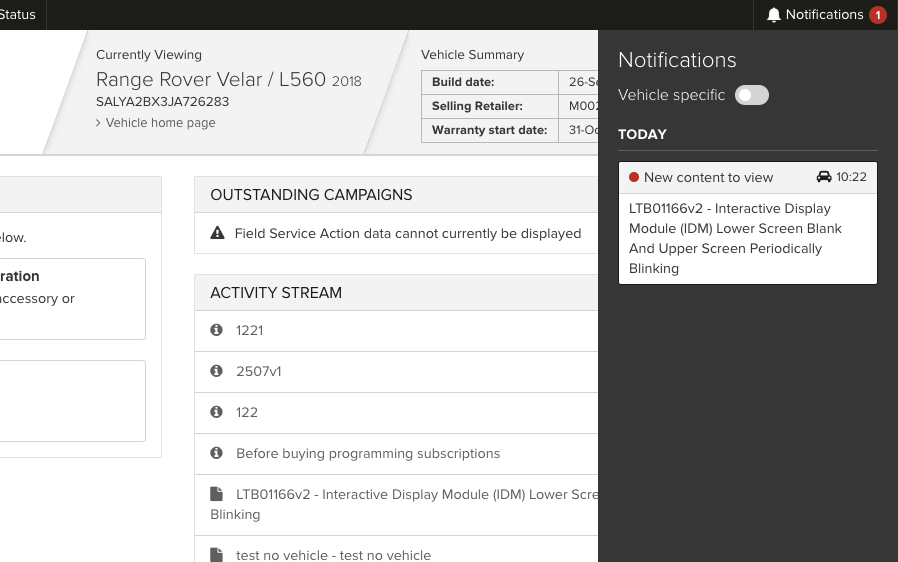
Task: Click document icon beside test no vehicle
Action: click(x=216, y=555)
